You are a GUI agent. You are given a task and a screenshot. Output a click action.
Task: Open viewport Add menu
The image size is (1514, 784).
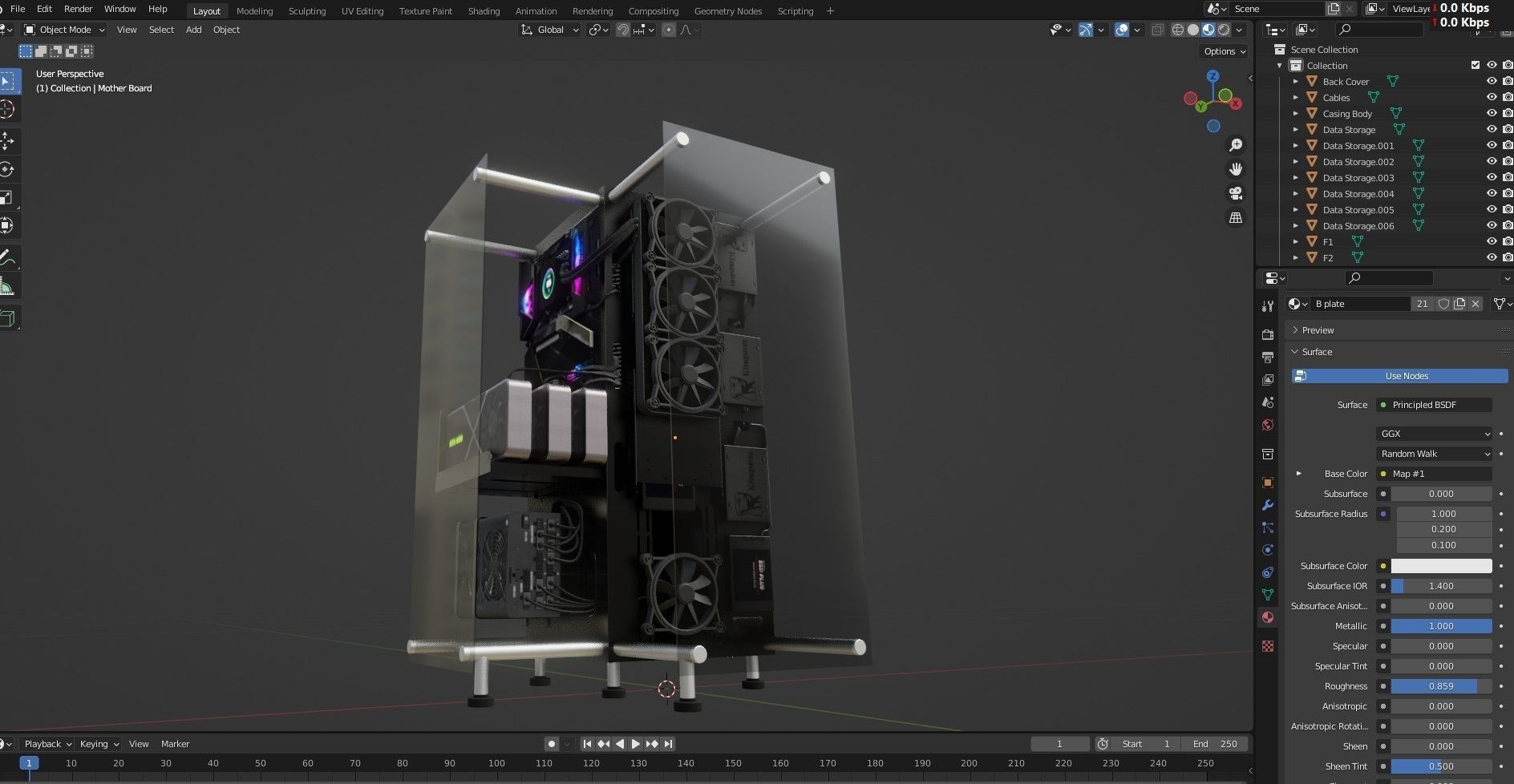point(193,30)
